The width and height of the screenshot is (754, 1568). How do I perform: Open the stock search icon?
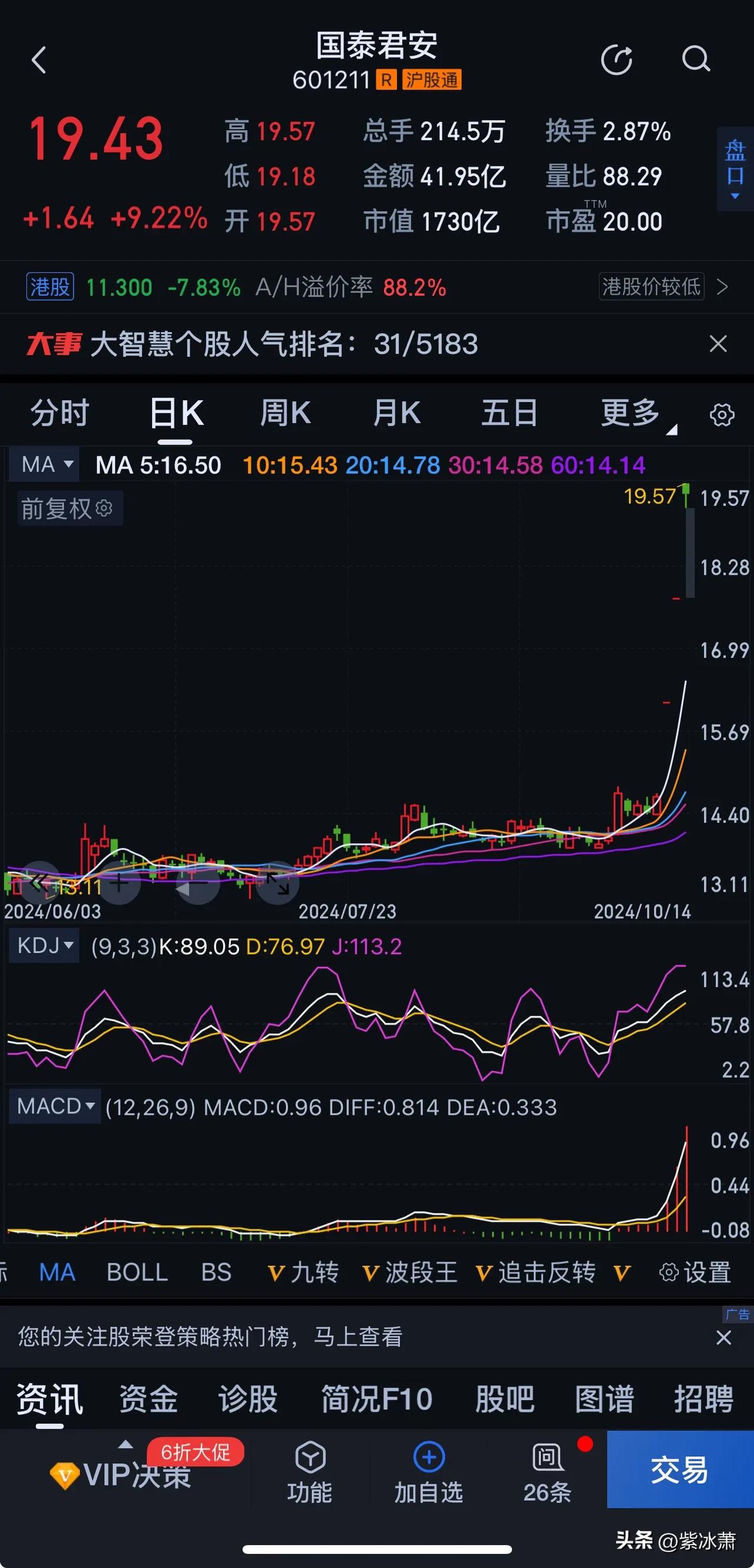pyautogui.click(x=696, y=59)
